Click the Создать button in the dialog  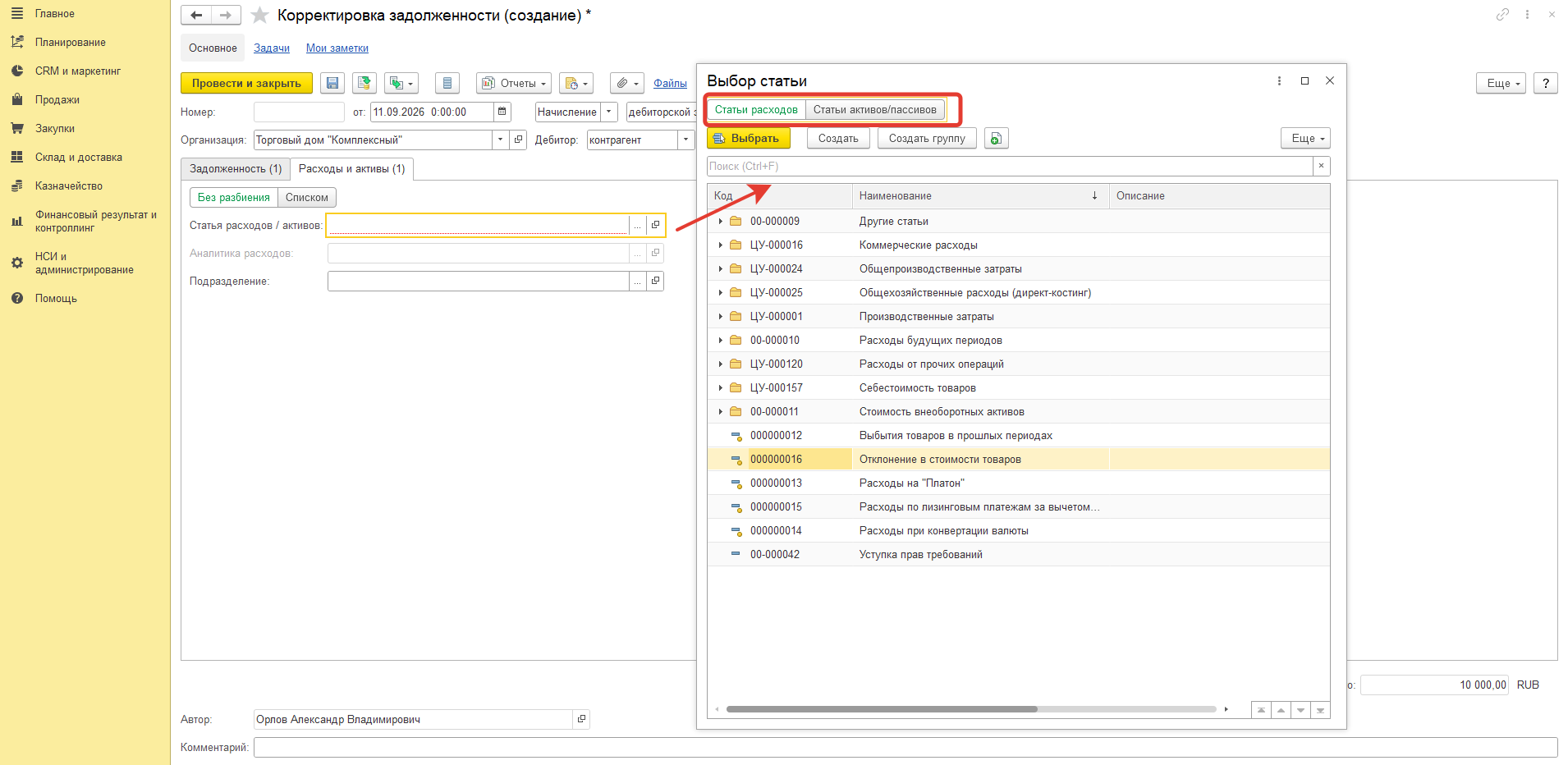pyautogui.click(x=838, y=139)
